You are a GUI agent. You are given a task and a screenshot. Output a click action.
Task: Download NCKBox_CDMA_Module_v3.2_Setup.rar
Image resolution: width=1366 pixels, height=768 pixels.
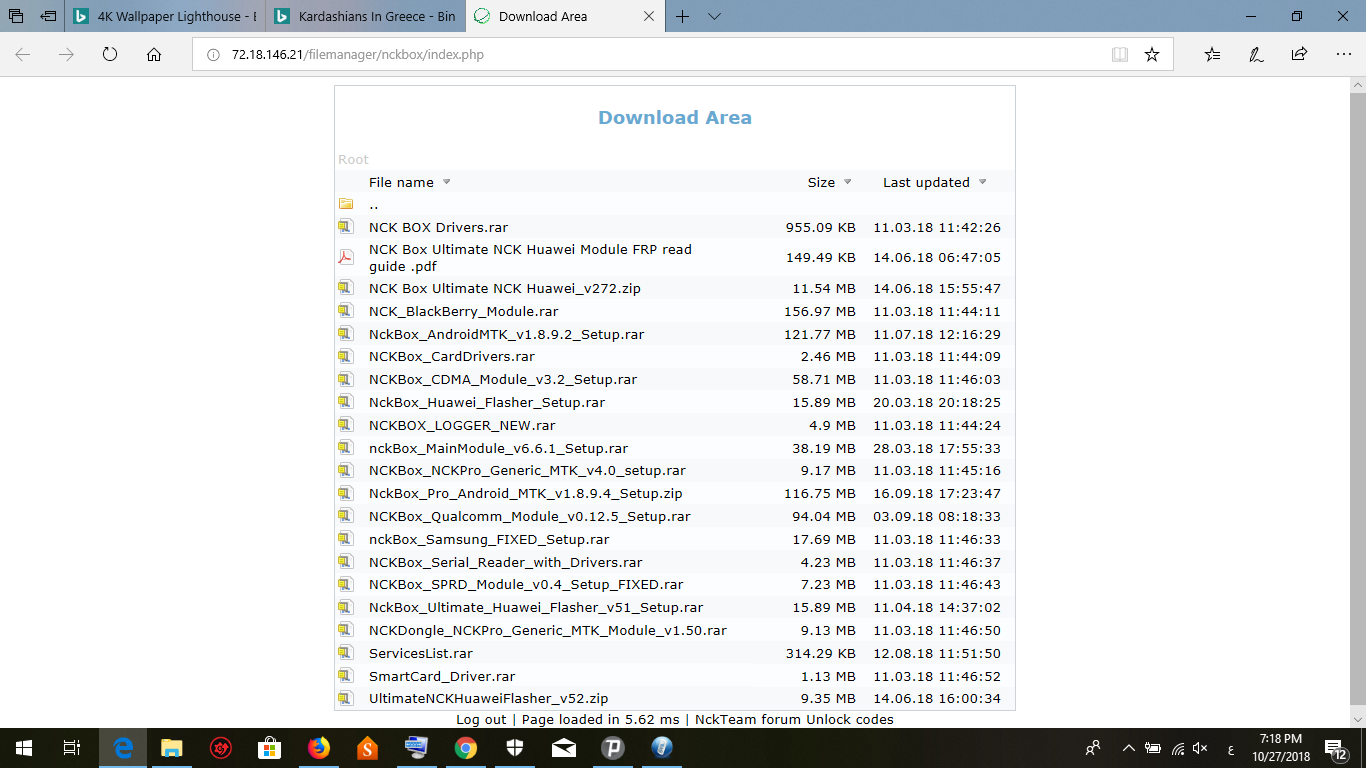pos(503,379)
